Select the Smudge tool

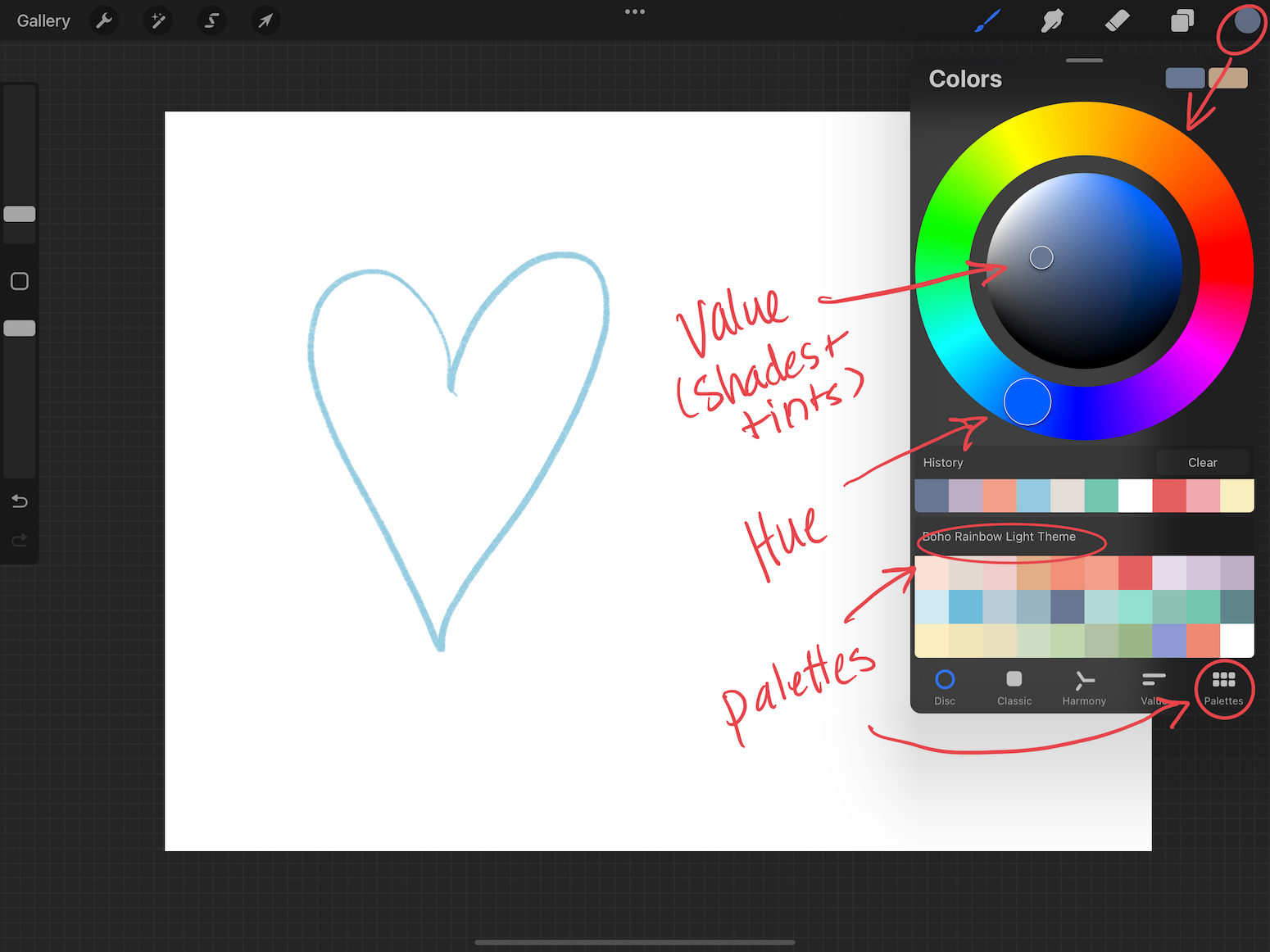(x=1051, y=20)
